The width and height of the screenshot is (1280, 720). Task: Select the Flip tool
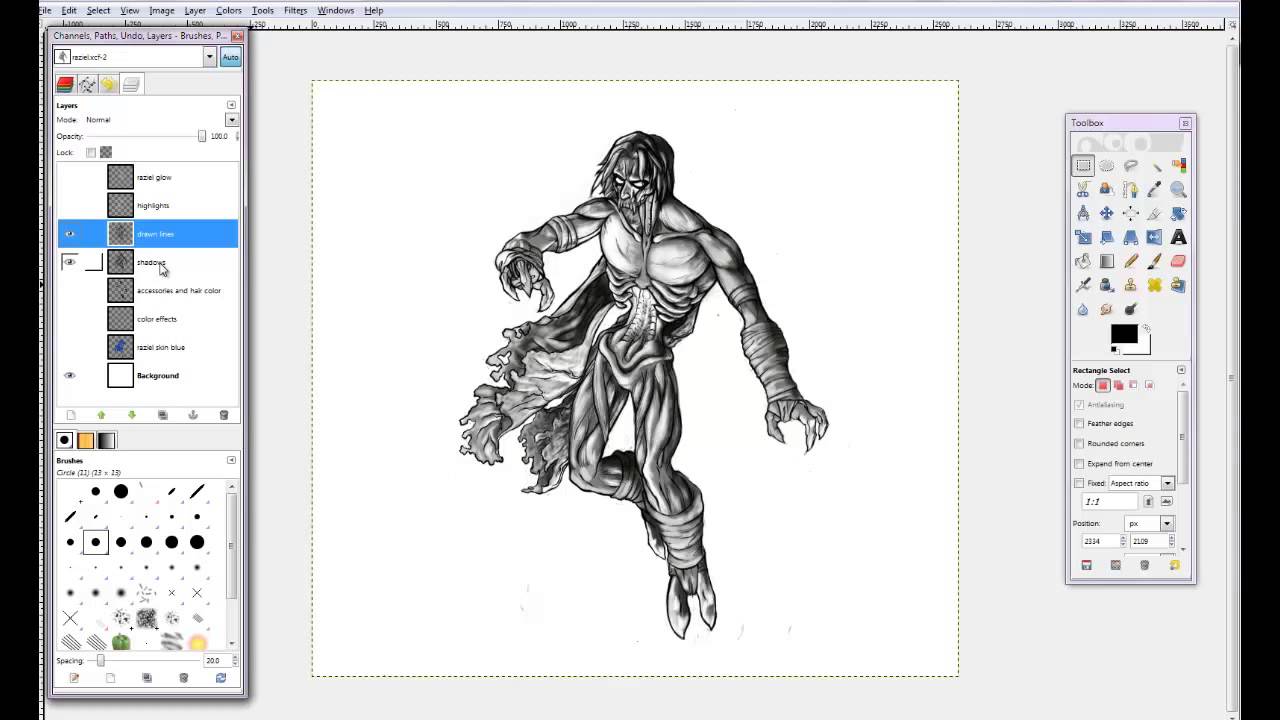coord(1155,237)
